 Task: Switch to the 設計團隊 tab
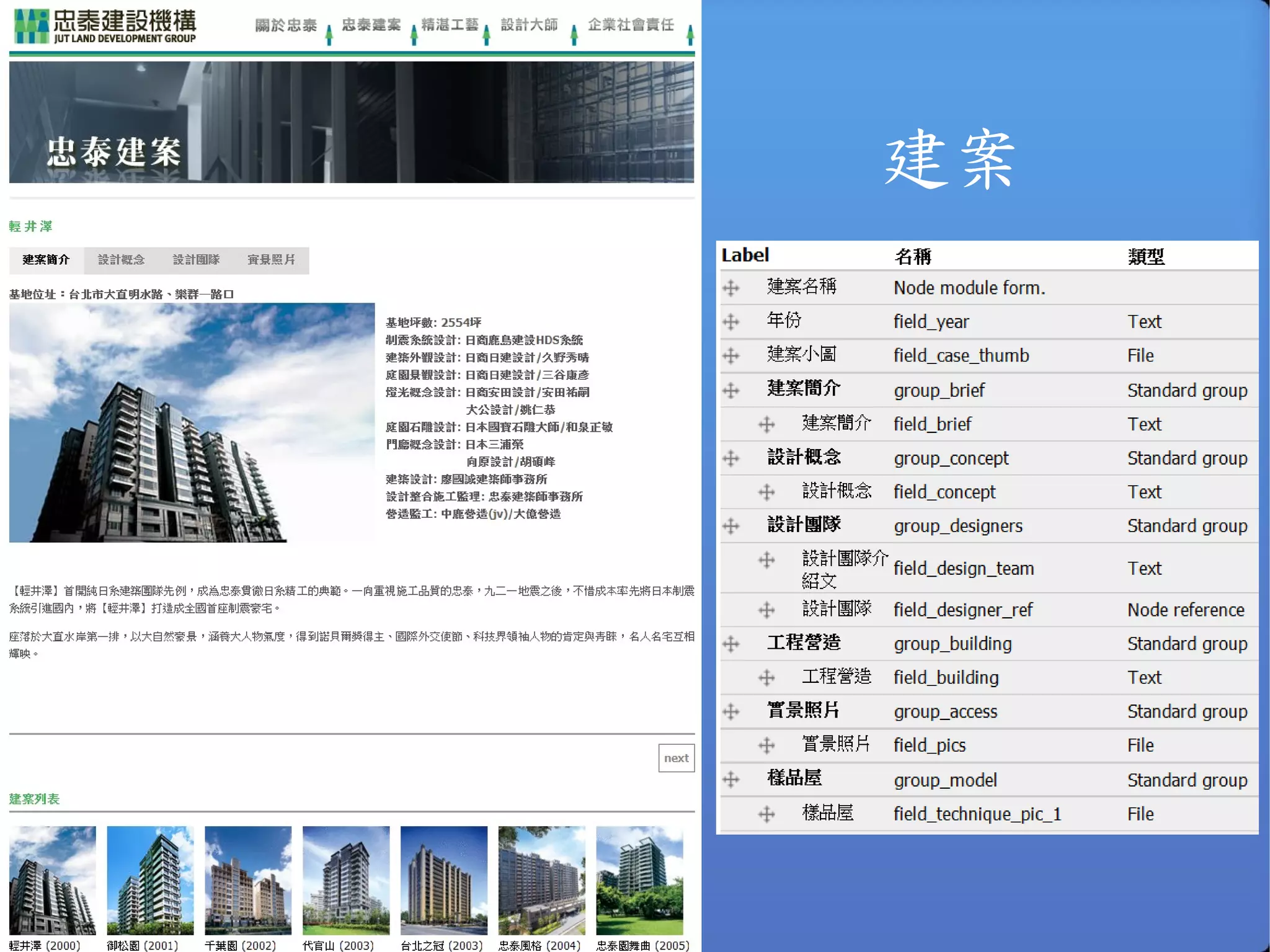pyautogui.click(x=197, y=260)
